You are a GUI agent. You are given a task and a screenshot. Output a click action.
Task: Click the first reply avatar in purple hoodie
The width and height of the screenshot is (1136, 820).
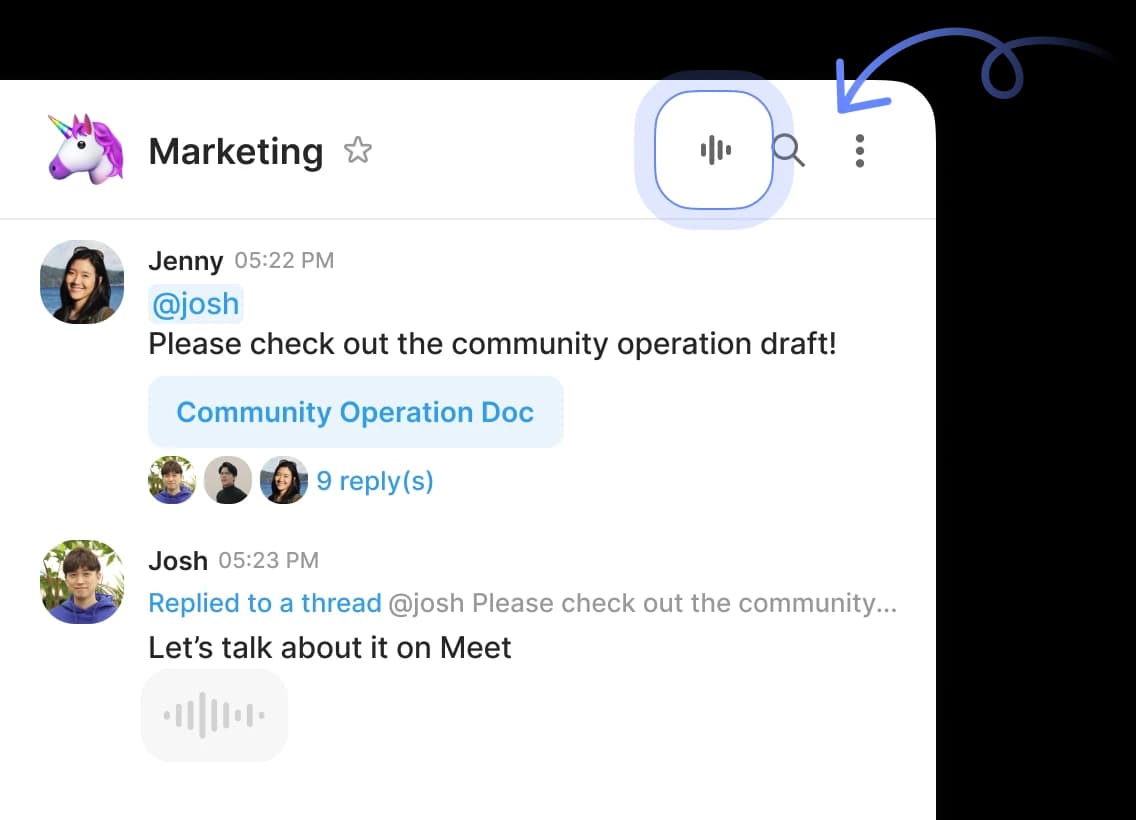point(172,481)
